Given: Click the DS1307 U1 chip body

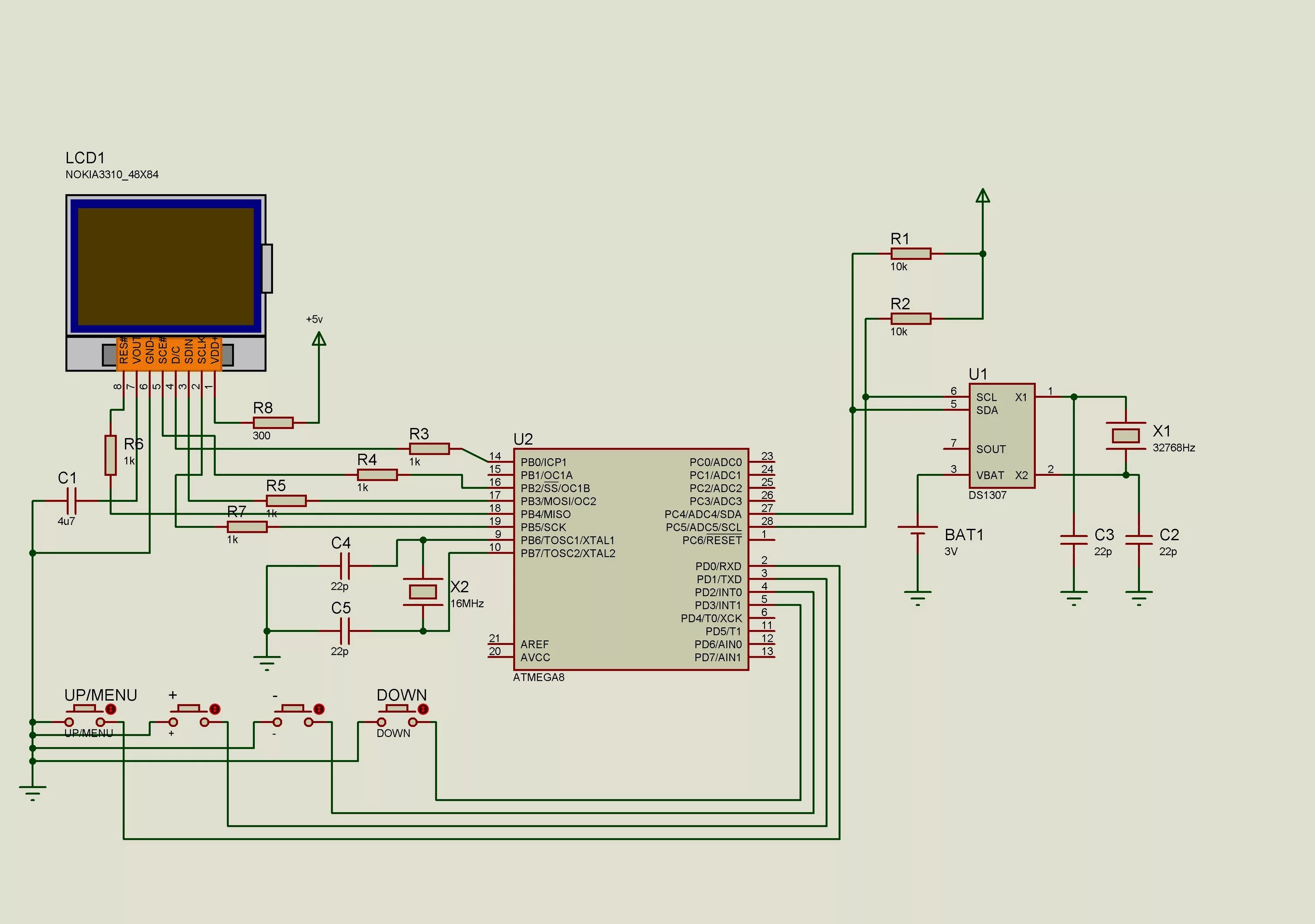Looking at the screenshot, I should [x=1002, y=435].
